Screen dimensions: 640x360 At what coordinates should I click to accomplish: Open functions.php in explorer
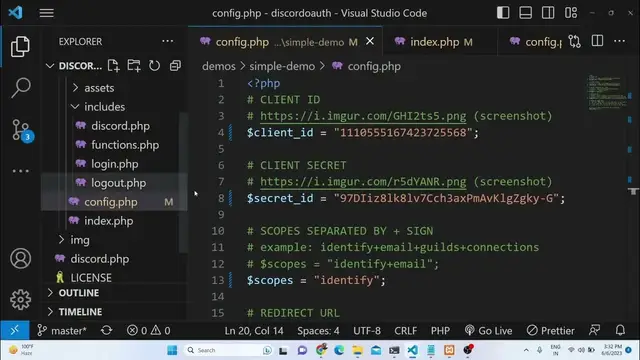click(125, 144)
